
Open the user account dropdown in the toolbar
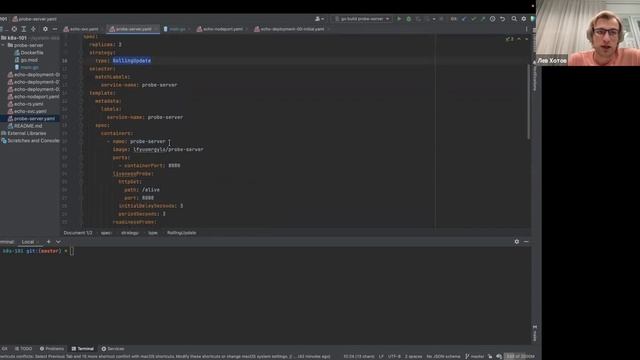point(320,19)
